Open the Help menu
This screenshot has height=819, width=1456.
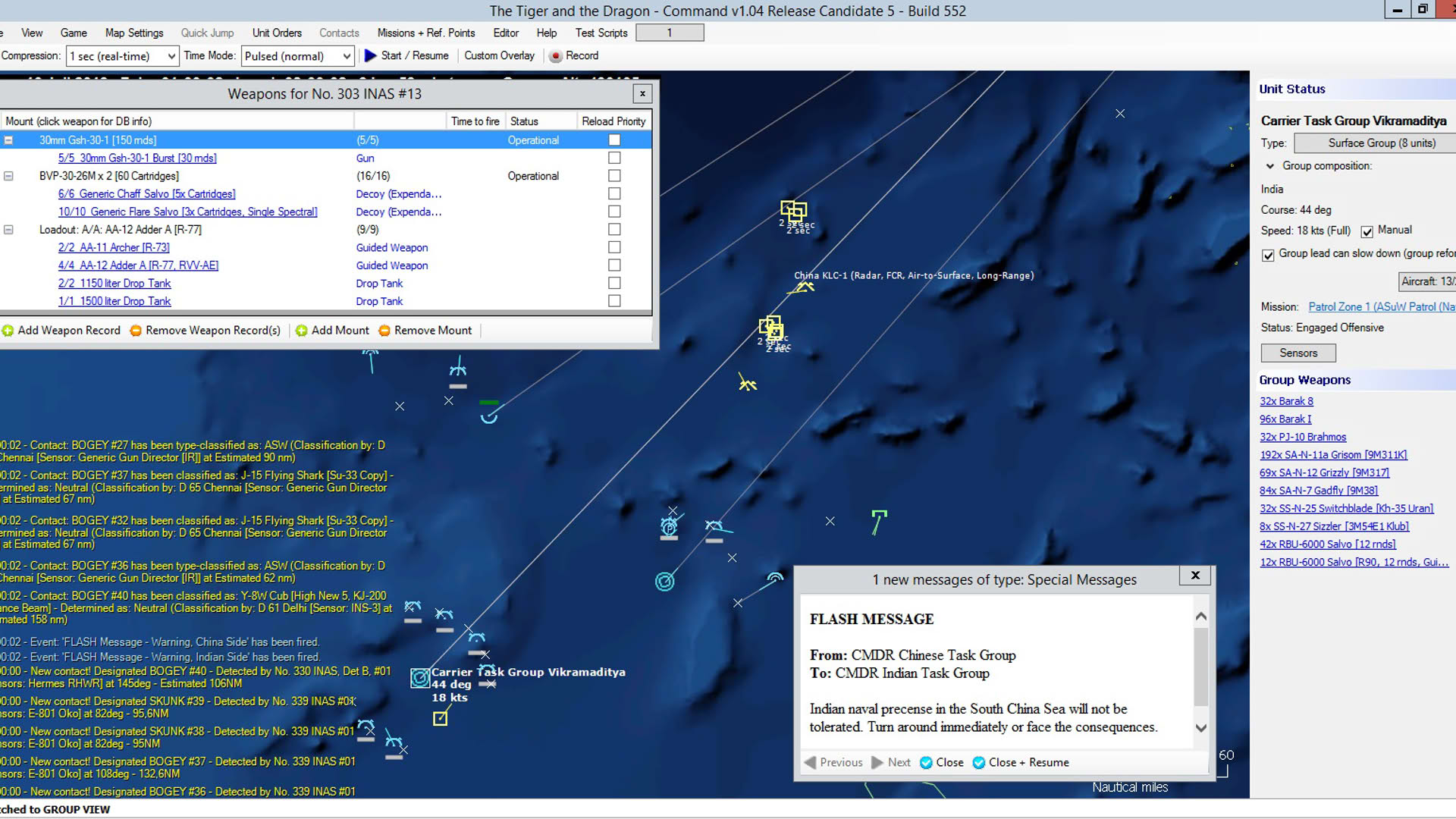pyautogui.click(x=547, y=33)
